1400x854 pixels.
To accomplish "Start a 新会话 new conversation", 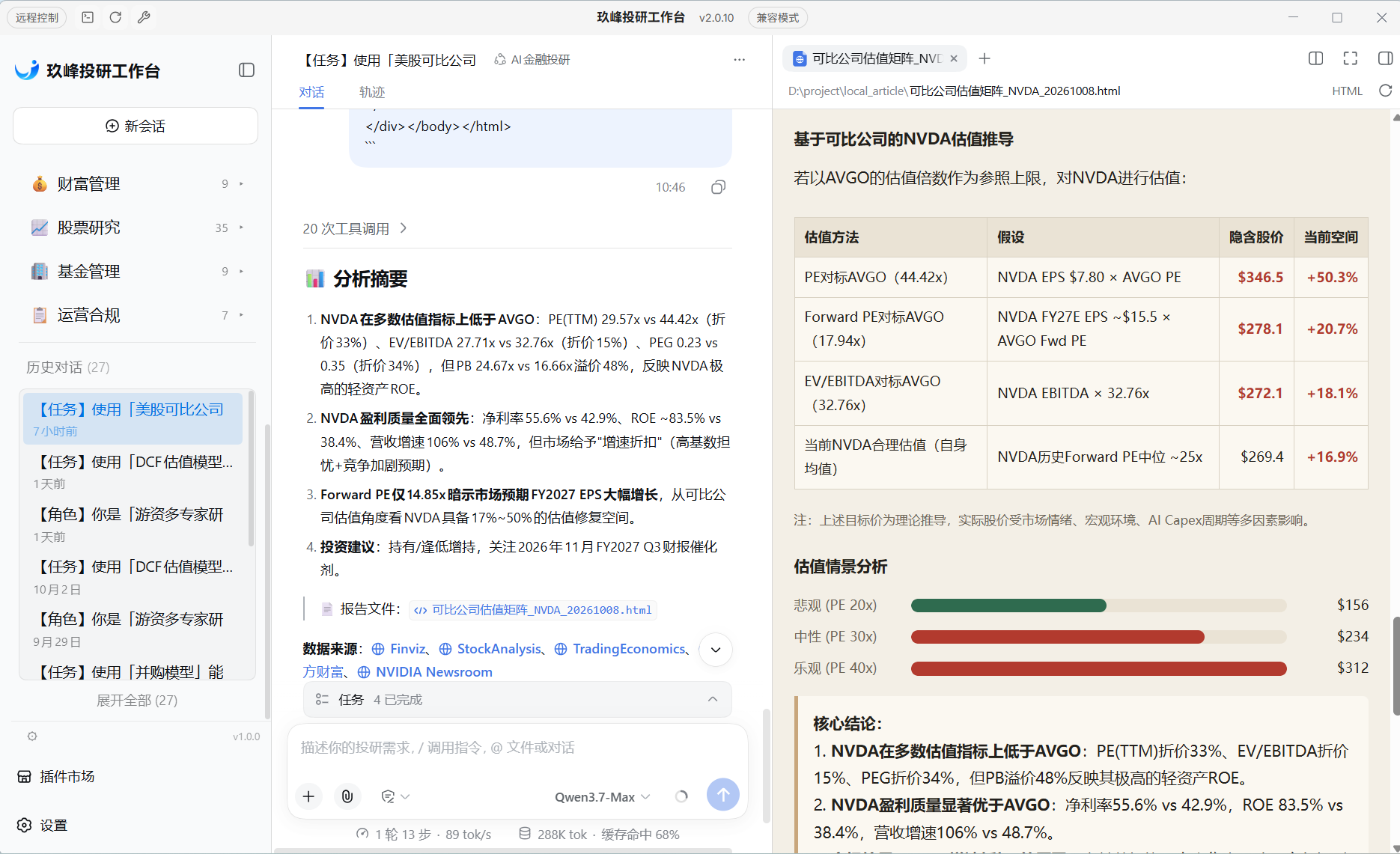I will [136, 126].
